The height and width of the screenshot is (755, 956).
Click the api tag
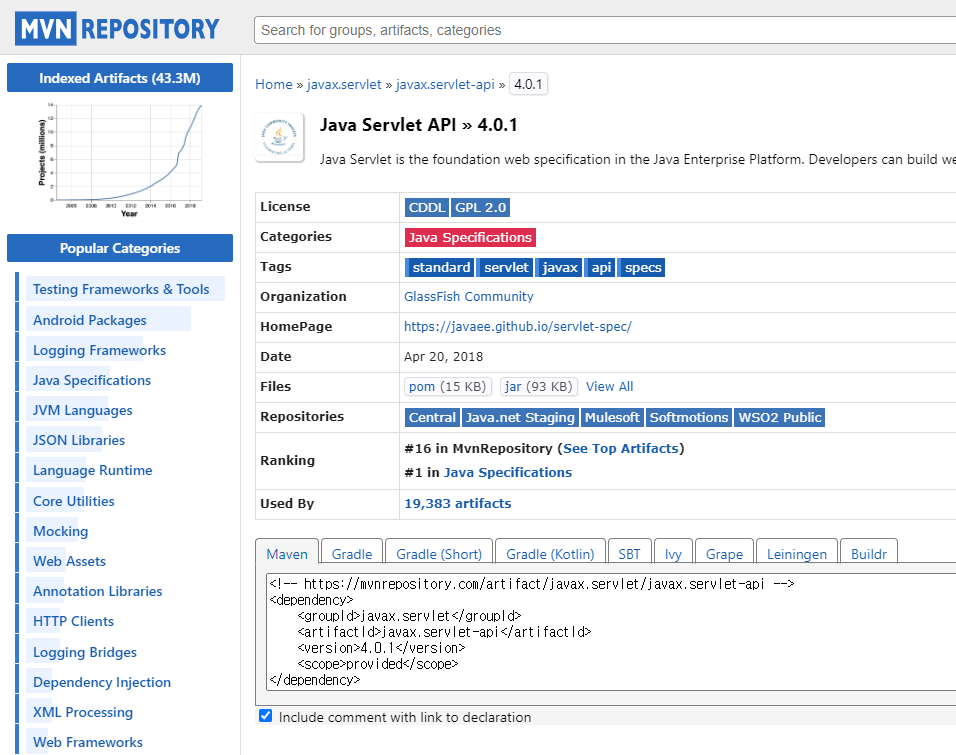[x=601, y=267]
